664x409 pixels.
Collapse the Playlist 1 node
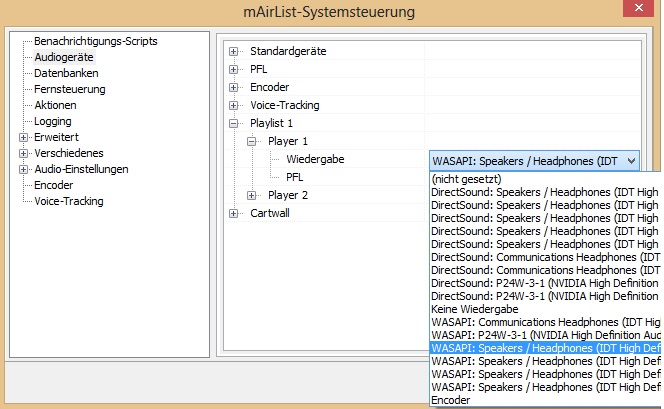pyautogui.click(x=234, y=123)
